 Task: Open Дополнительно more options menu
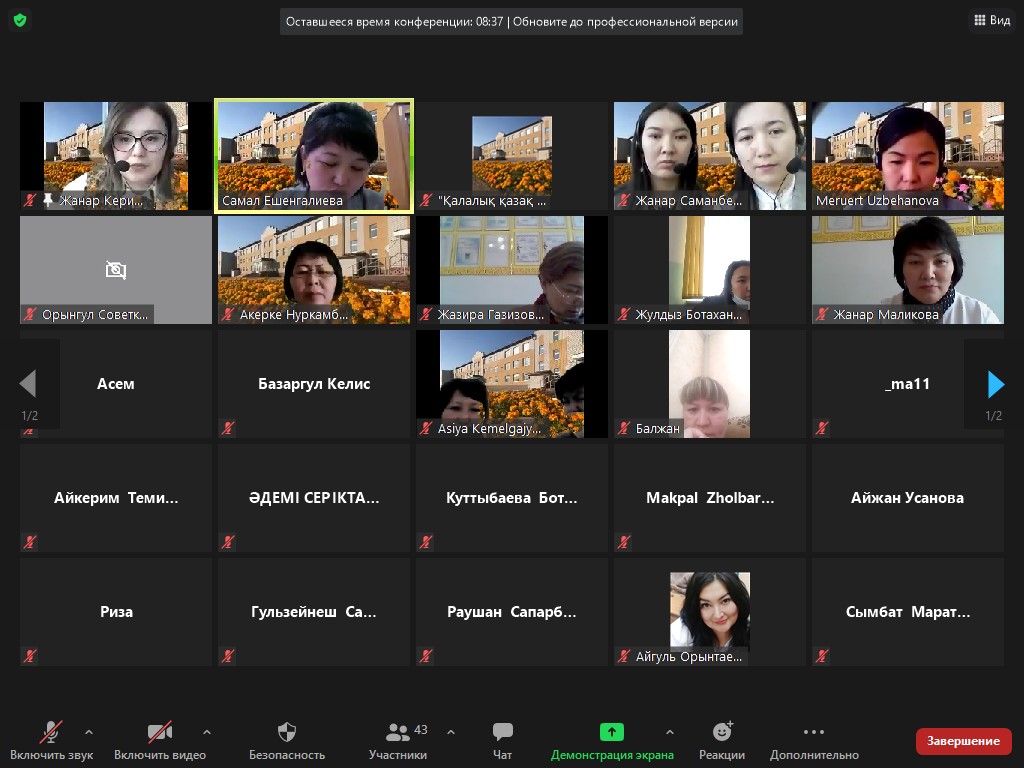(x=814, y=732)
